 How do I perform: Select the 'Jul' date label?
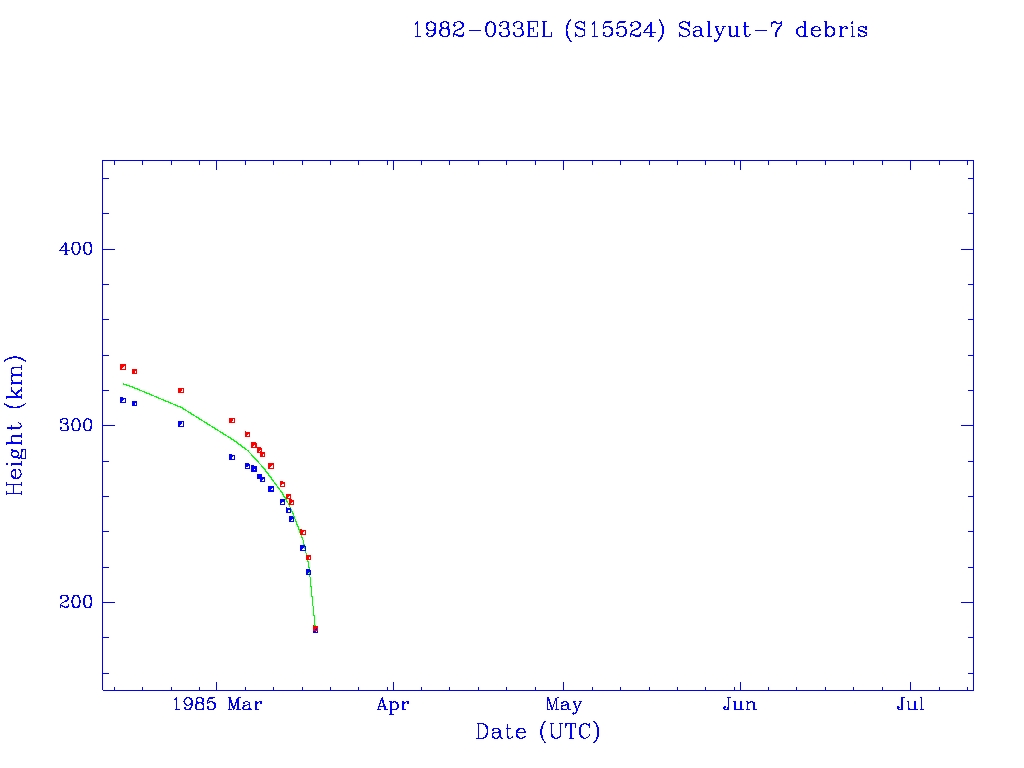tap(910, 705)
